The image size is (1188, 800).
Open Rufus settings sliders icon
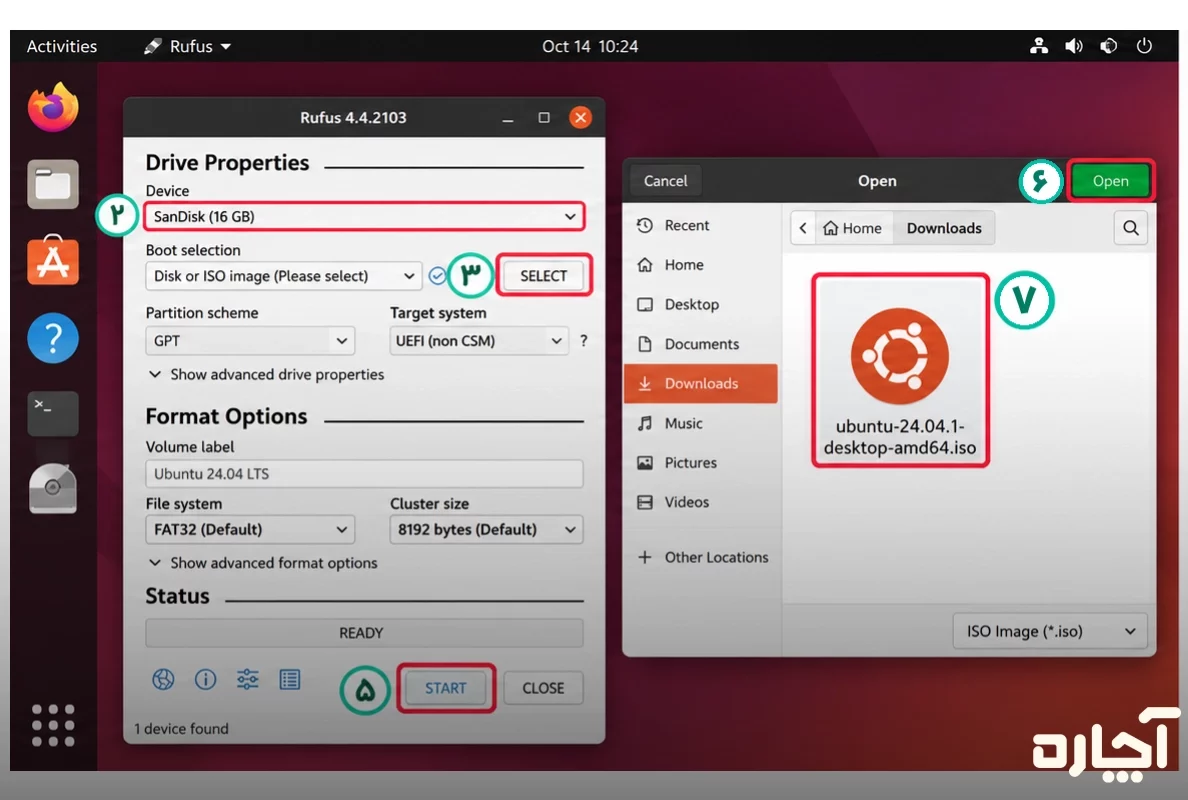coord(248,680)
